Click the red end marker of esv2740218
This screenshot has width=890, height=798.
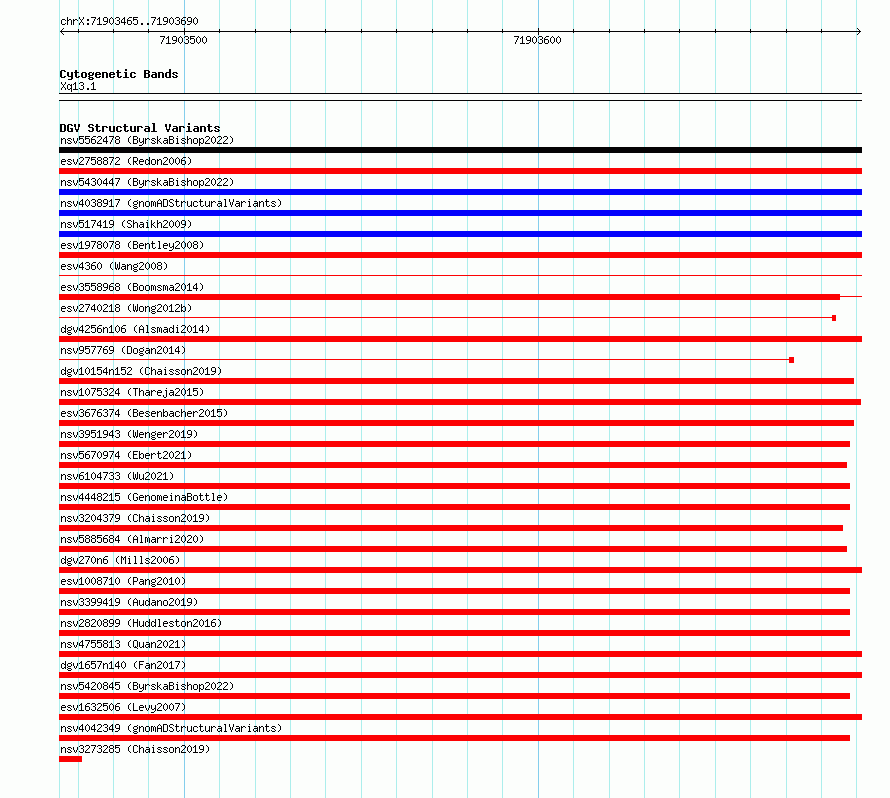pyautogui.click(x=834, y=318)
